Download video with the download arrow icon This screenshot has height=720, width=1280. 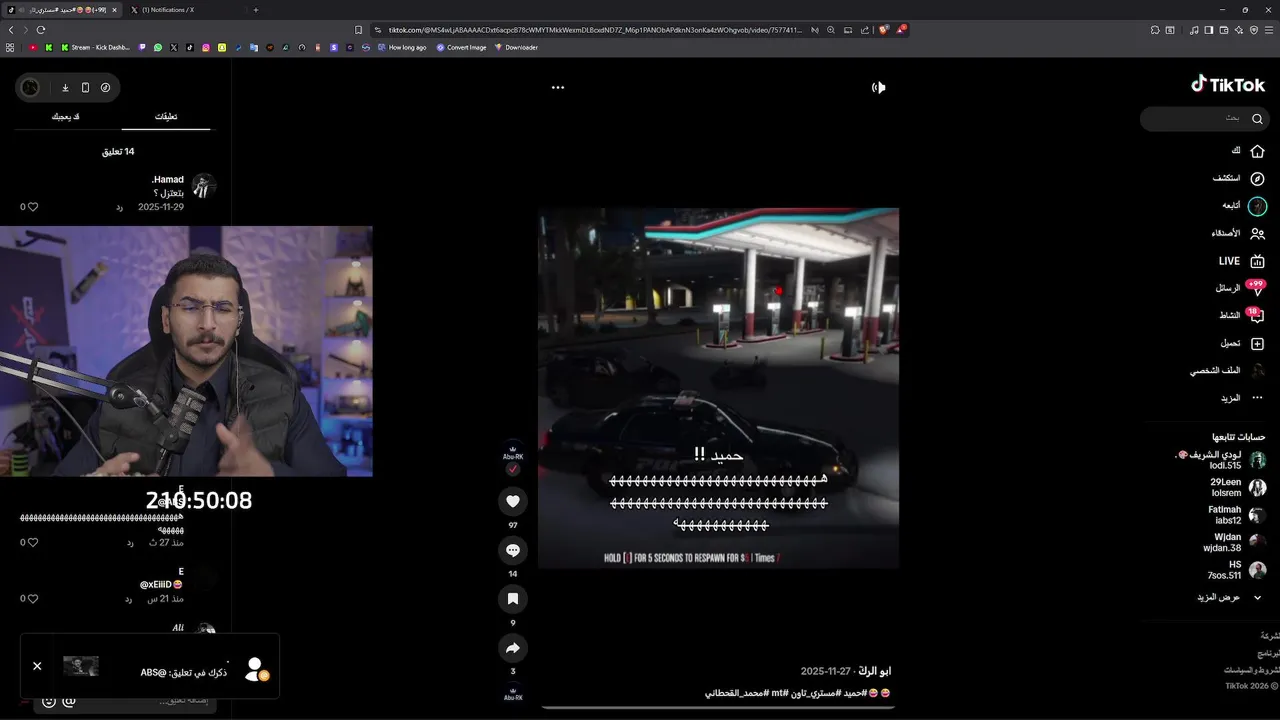pyautogui.click(x=65, y=87)
